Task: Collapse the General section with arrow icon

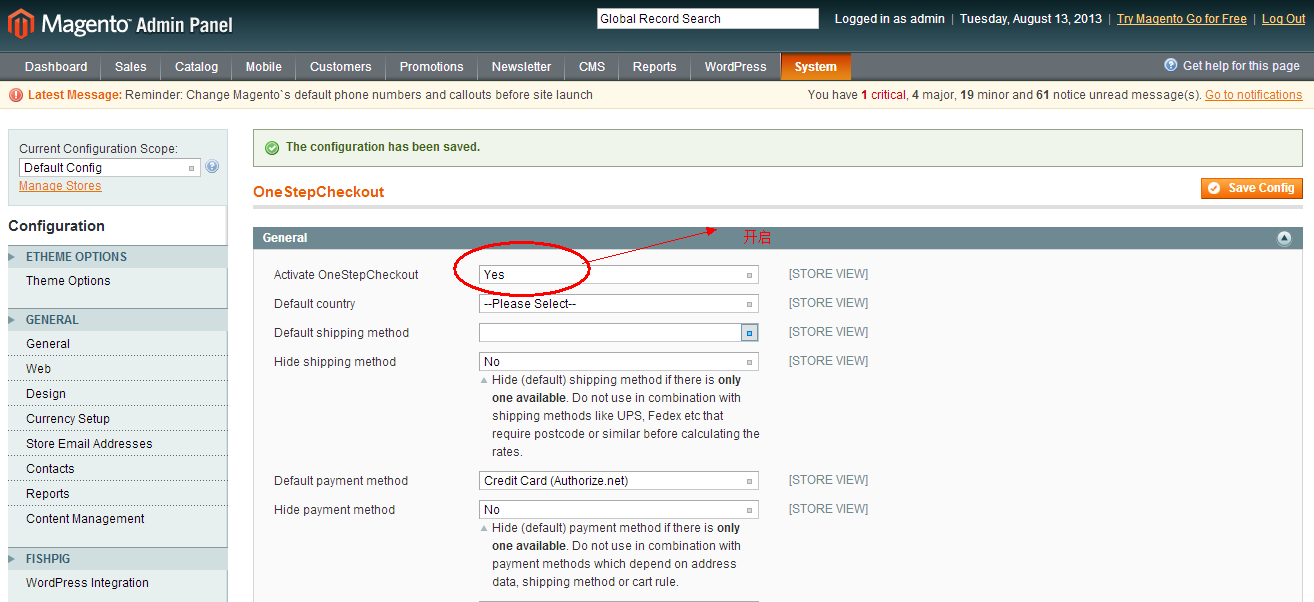Action: [1284, 238]
